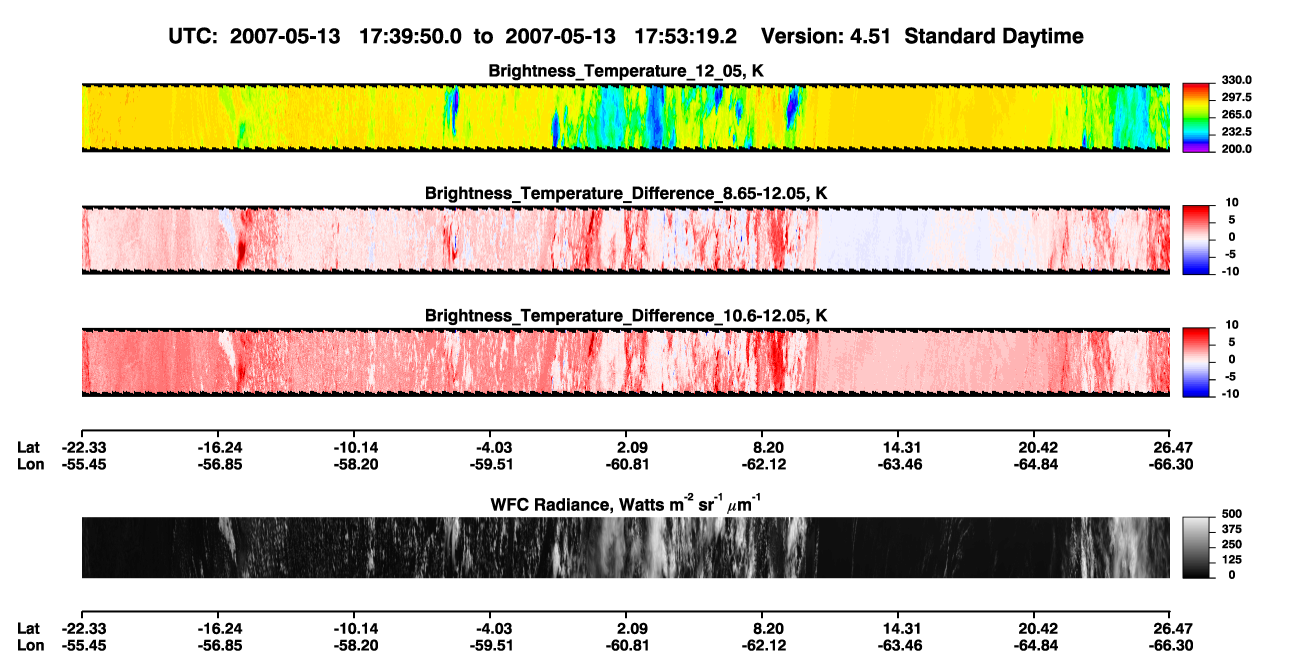Click 'Lat' label on axis above WFC title
Image resolution: width=1300 pixels, height=667 pixels.
28,448
